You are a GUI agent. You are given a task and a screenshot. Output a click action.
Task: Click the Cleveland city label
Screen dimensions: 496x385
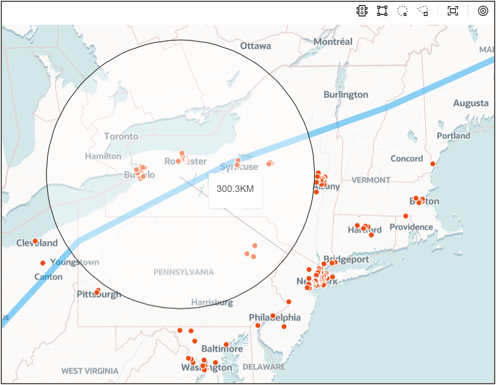[37, 243]
